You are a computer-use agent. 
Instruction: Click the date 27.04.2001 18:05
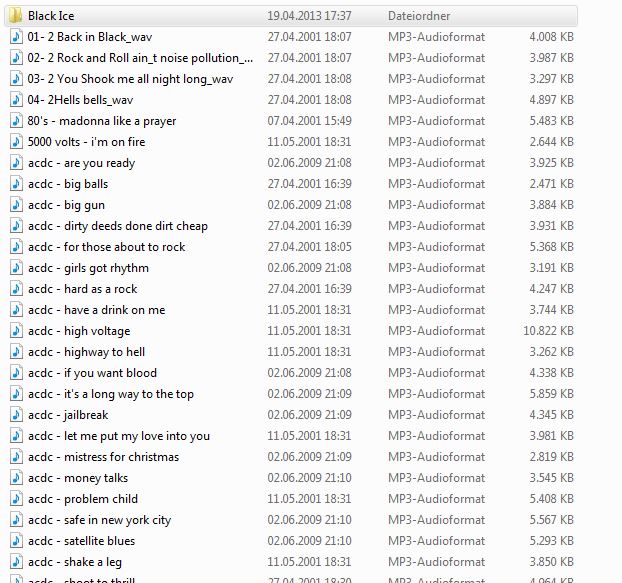[309, 247]
